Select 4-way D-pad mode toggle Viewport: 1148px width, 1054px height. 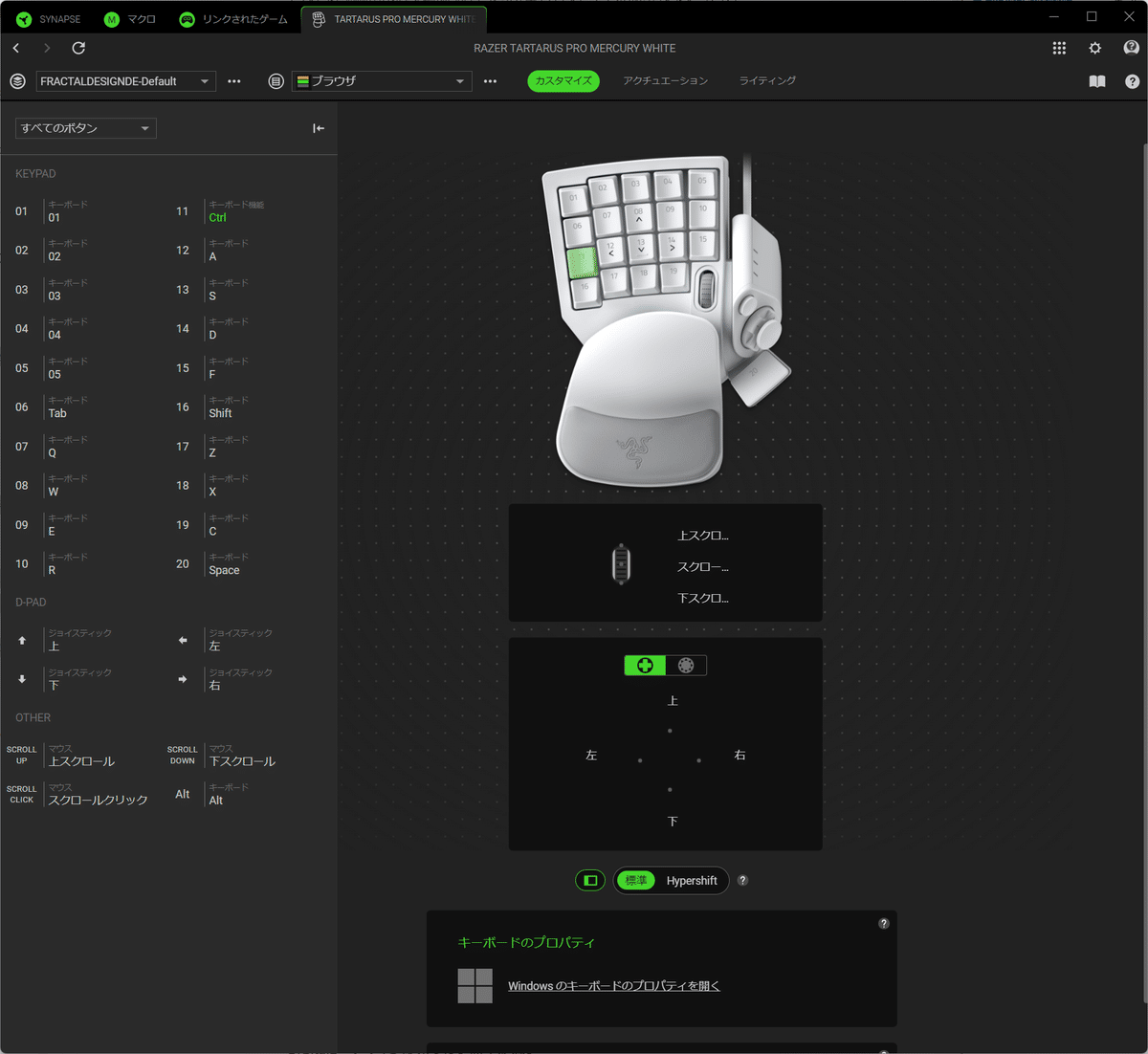(645, 666)
